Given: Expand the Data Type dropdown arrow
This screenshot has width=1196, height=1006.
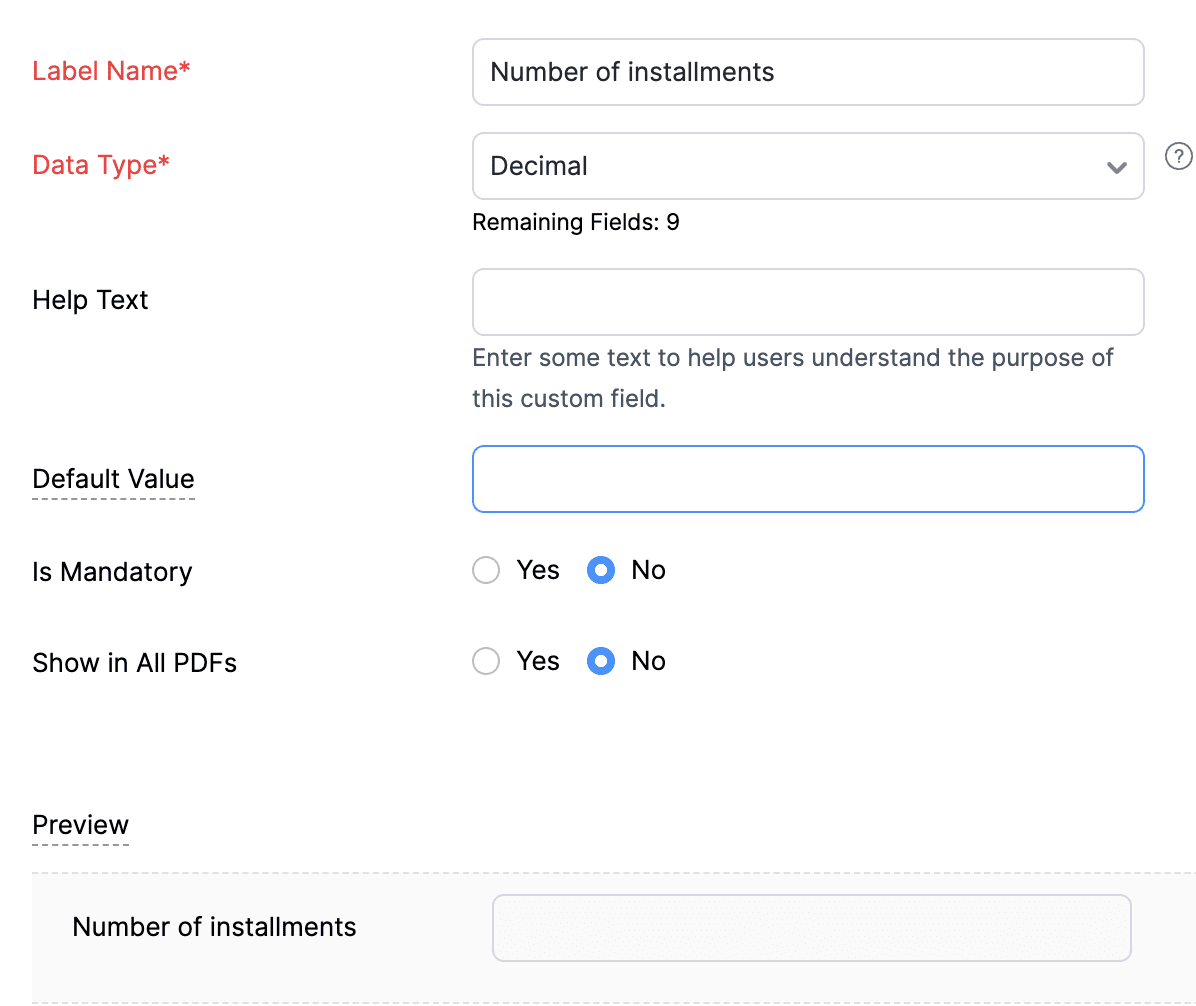Looking at the screenshot, I should 1117,167.
